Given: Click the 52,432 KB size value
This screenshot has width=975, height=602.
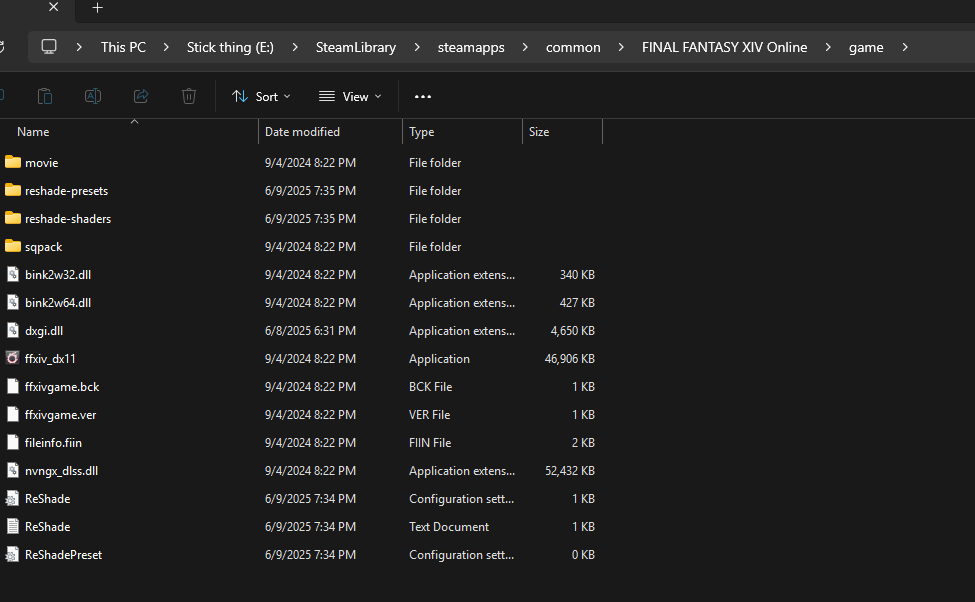Looking at the screenshot, I should (x=570, y=471).
